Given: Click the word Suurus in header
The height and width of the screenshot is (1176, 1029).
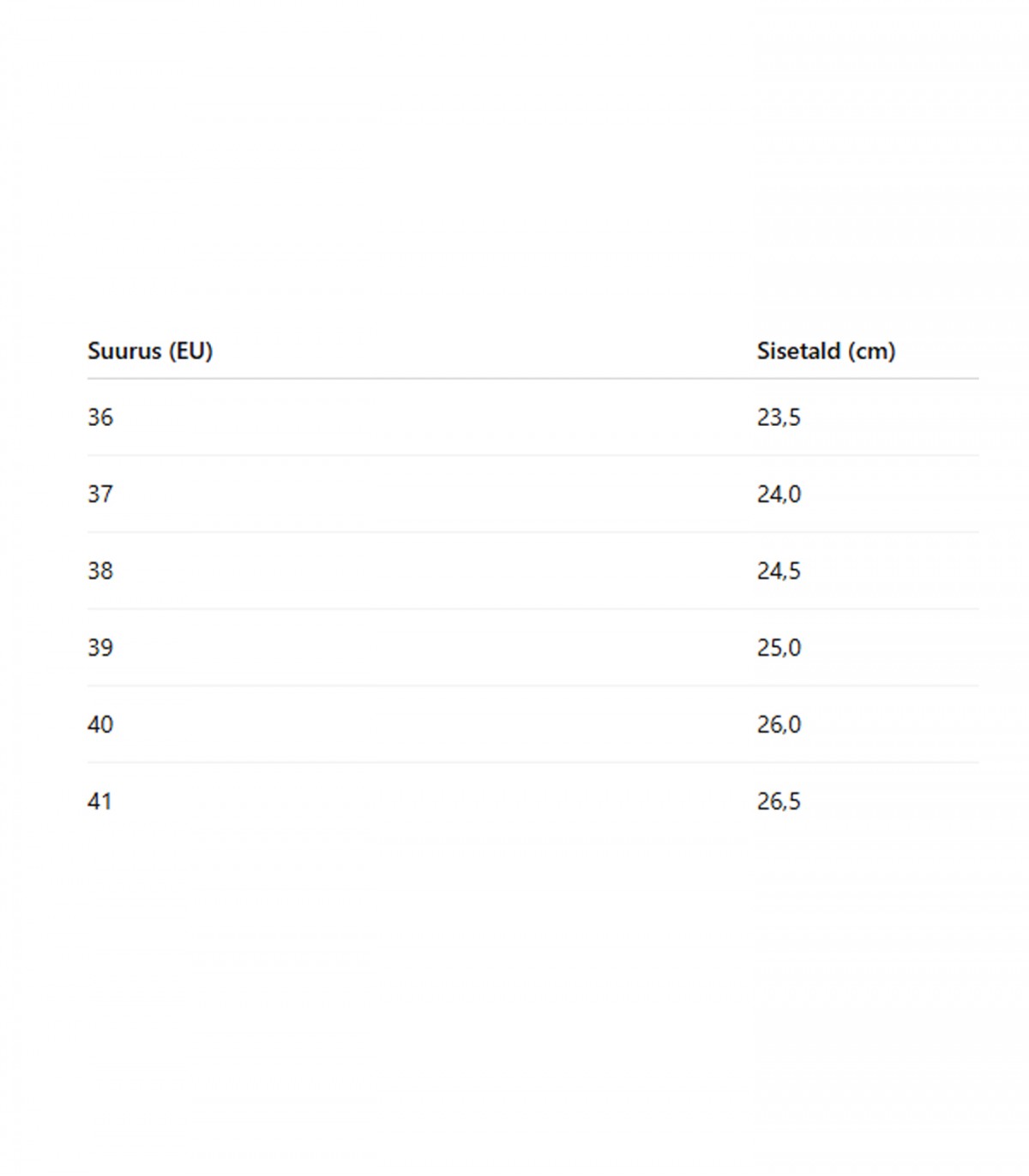Looking at the screenshot, I should (124, 351).
